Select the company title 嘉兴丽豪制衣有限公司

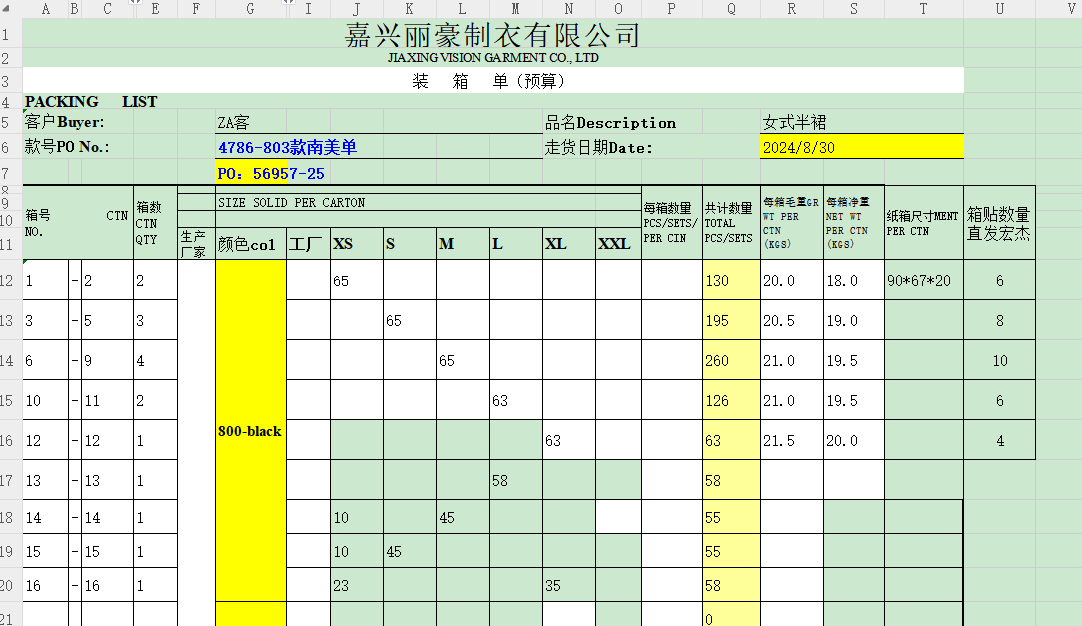coord(492,35)
